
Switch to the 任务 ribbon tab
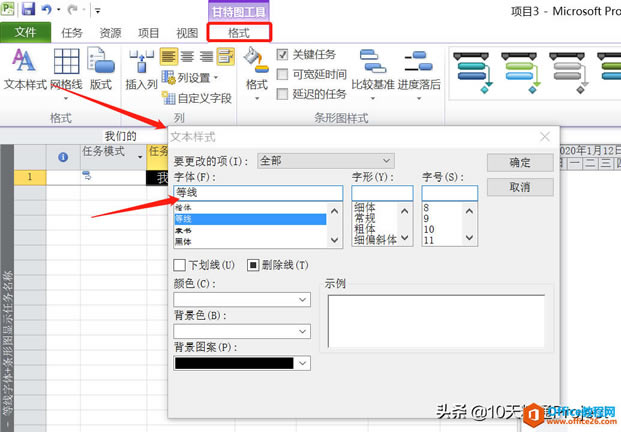coord(72,33)
